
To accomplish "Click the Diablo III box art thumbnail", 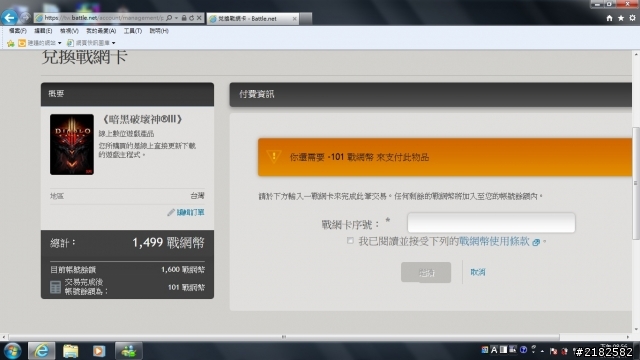I will (x=72, y=144).
